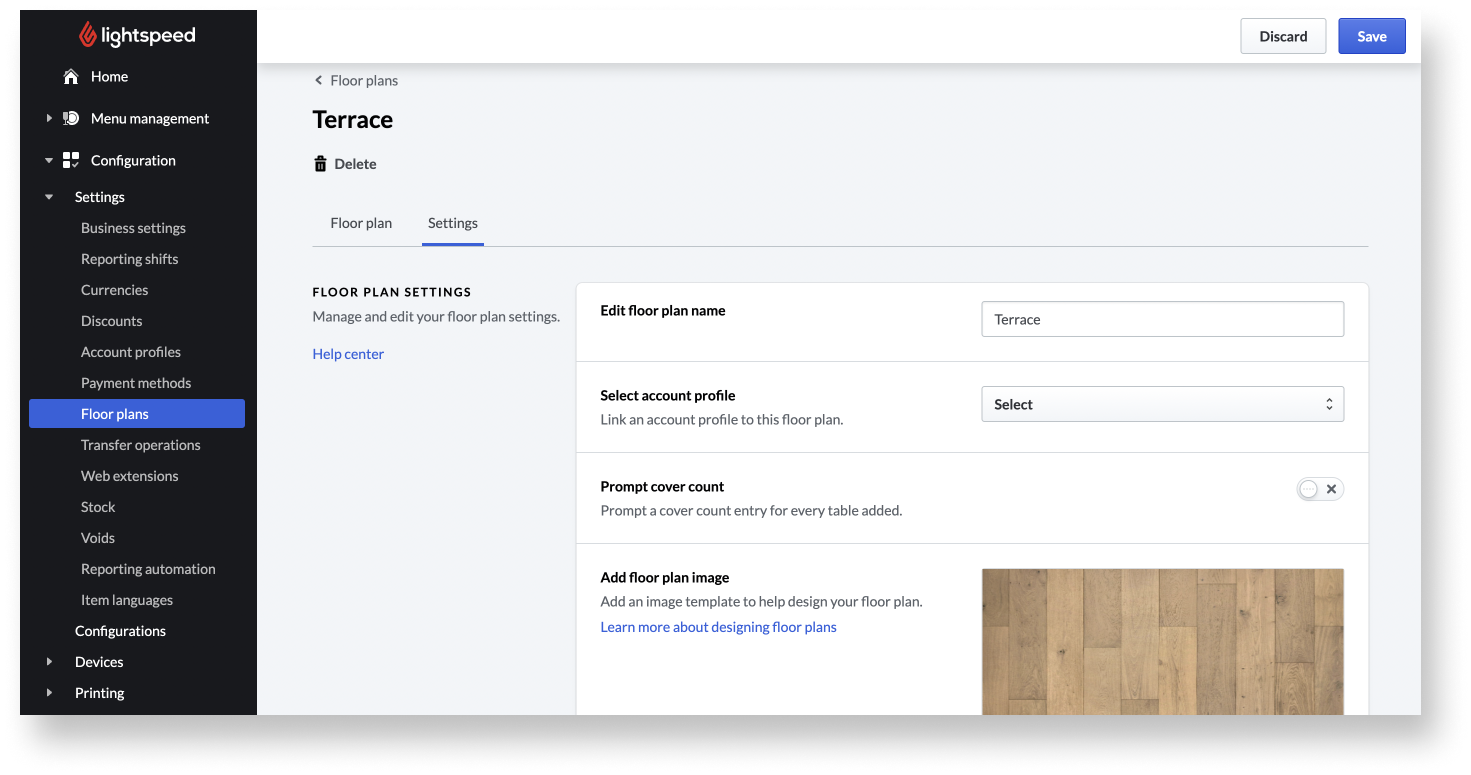This screenshot has height=775, width=1471.
Task: Select the Settings tab
Action: [x=452, y=223]
